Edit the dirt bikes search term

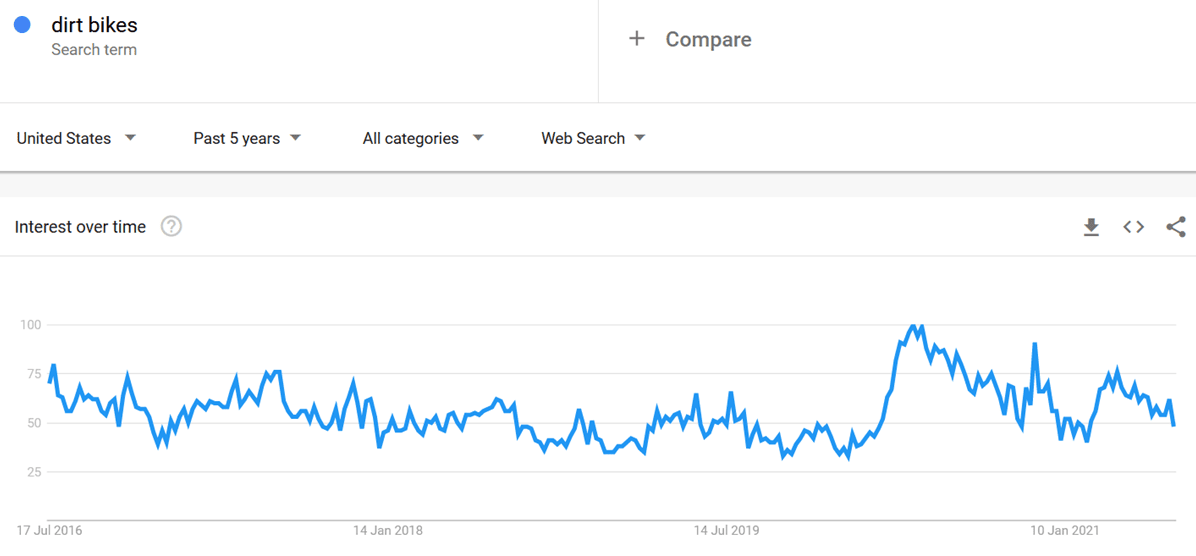[94, 25]
